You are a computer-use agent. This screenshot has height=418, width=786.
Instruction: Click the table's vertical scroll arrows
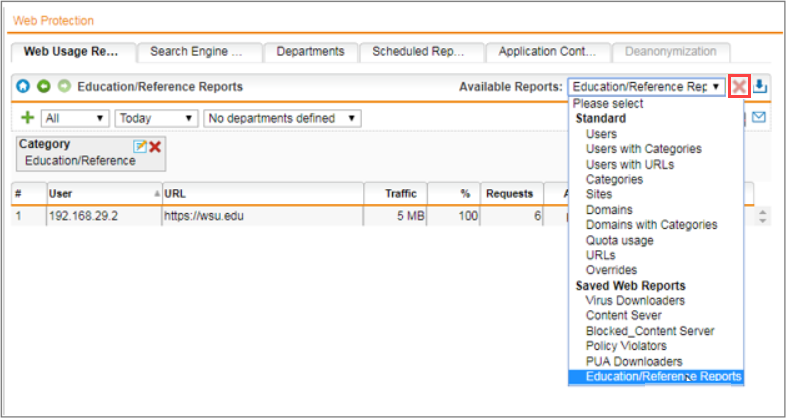(x=764, y=215)
